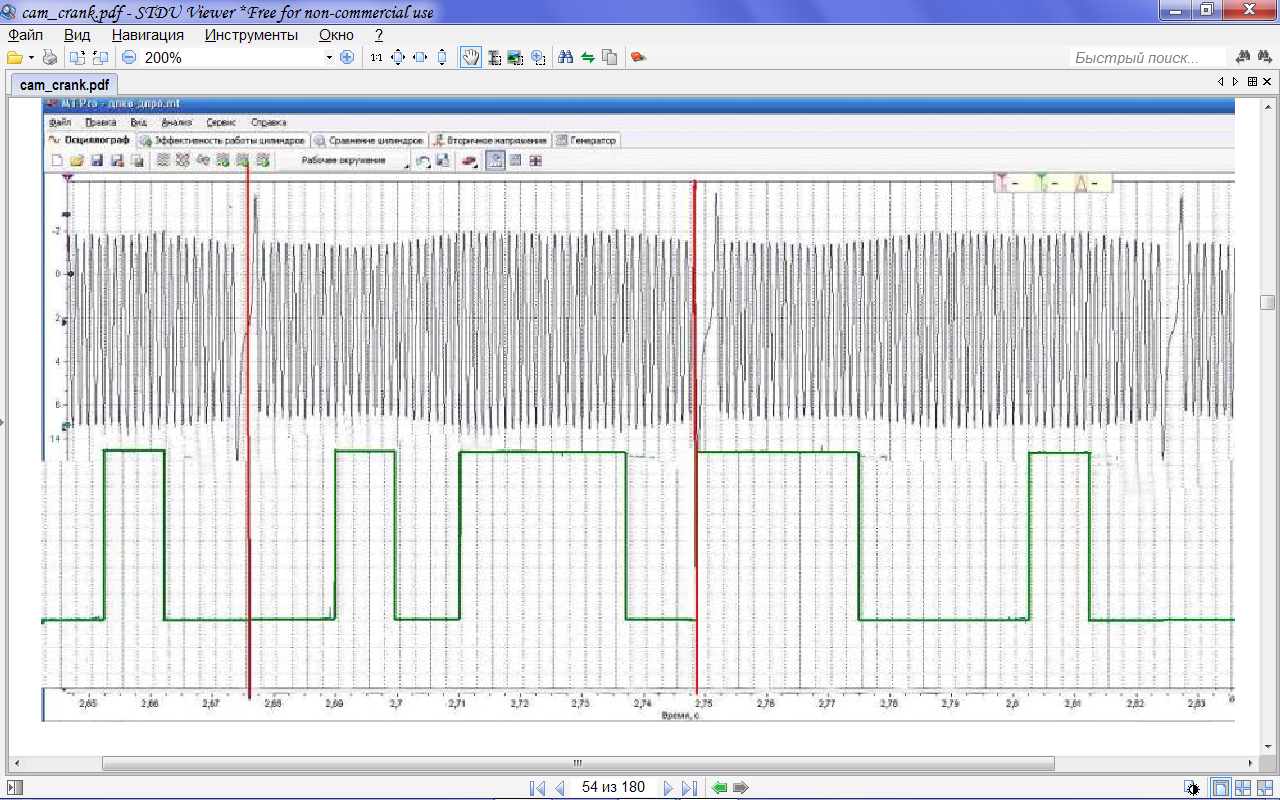Zoom out using the minus button
This screenshot has height=800, width=1280.
[128, 57]
